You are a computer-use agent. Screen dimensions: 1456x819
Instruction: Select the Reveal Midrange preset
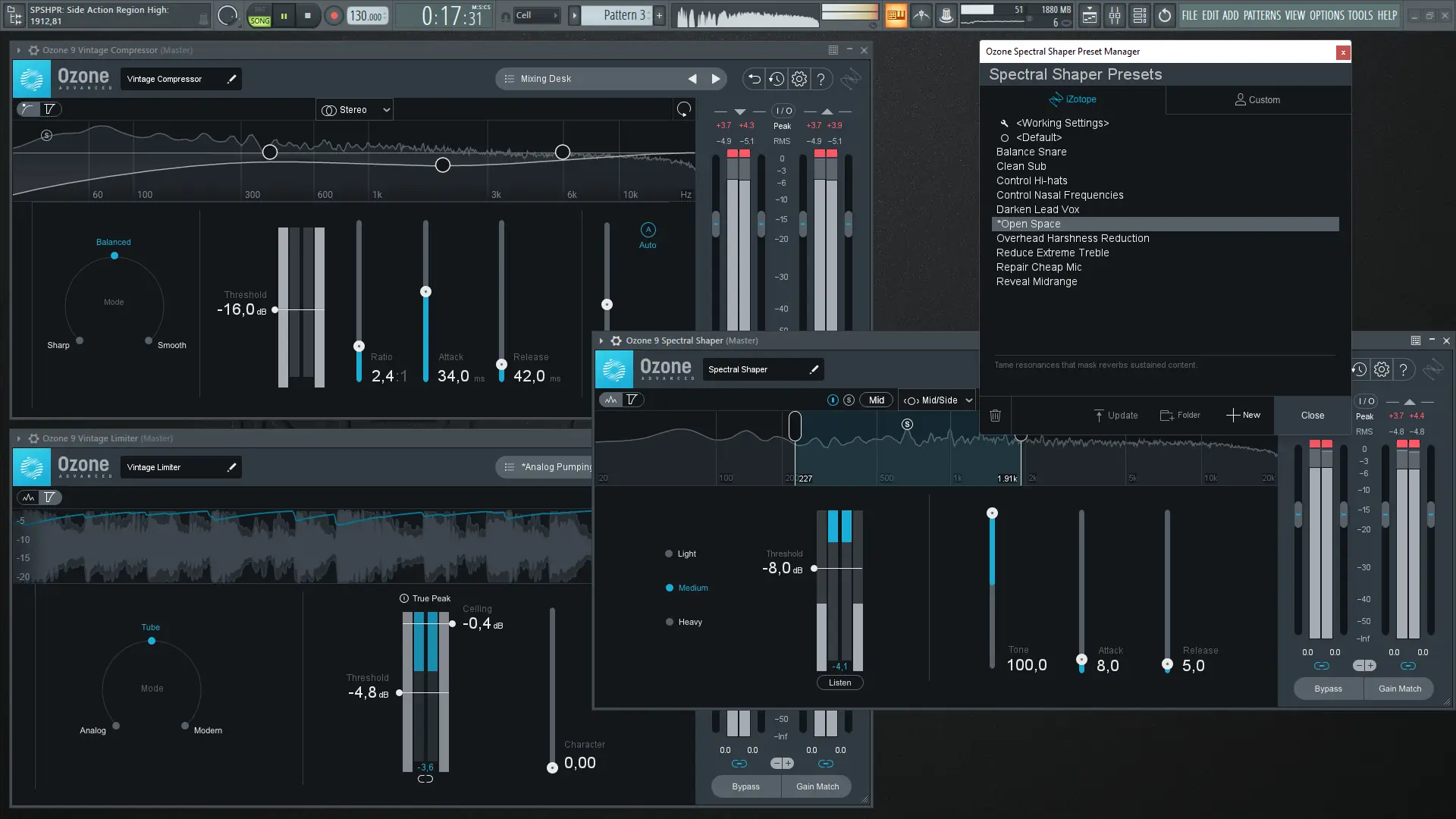[x=1036, y=281]
